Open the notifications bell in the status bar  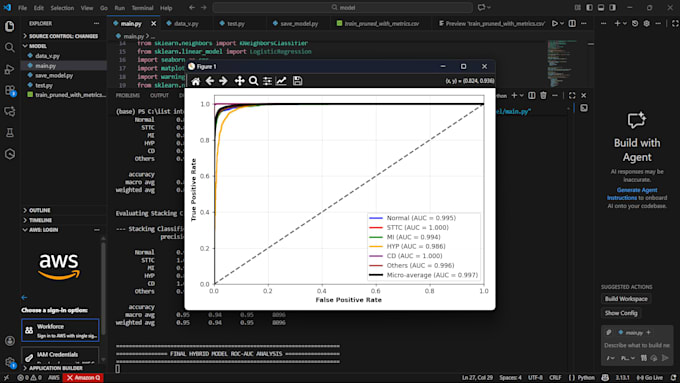click(673, 377)
